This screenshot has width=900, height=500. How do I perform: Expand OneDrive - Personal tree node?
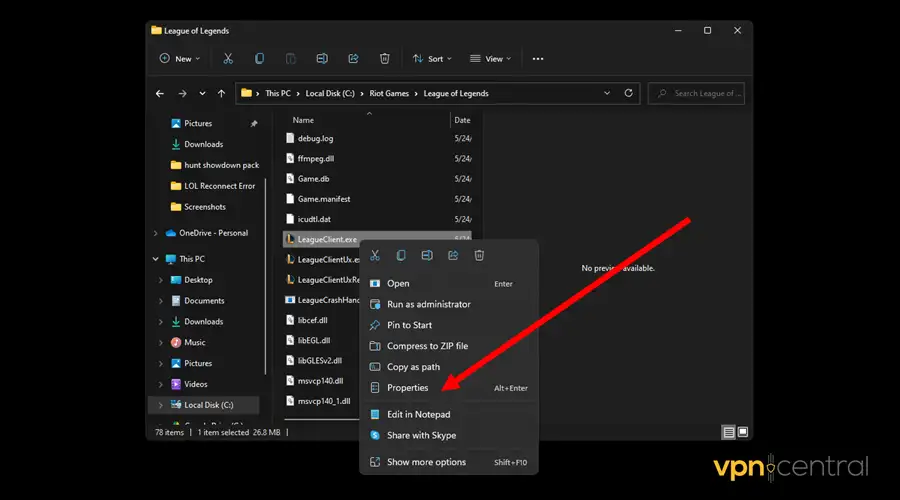pyautogui.click(x=156, y=233)
